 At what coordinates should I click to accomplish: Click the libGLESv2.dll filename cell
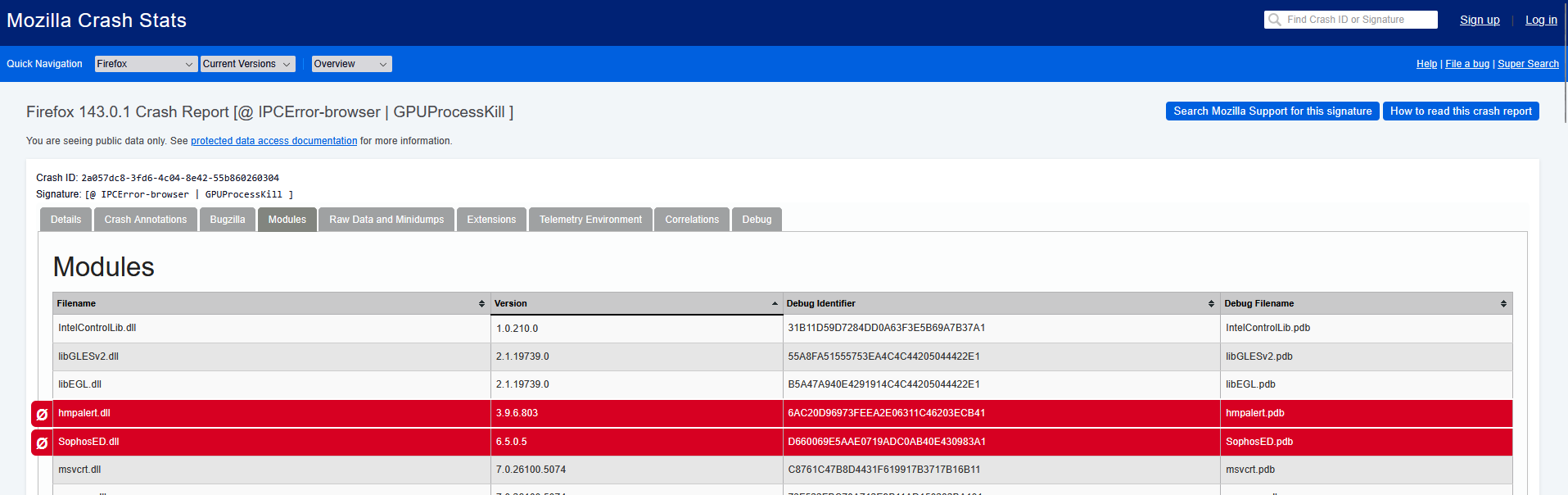[272, 356]
